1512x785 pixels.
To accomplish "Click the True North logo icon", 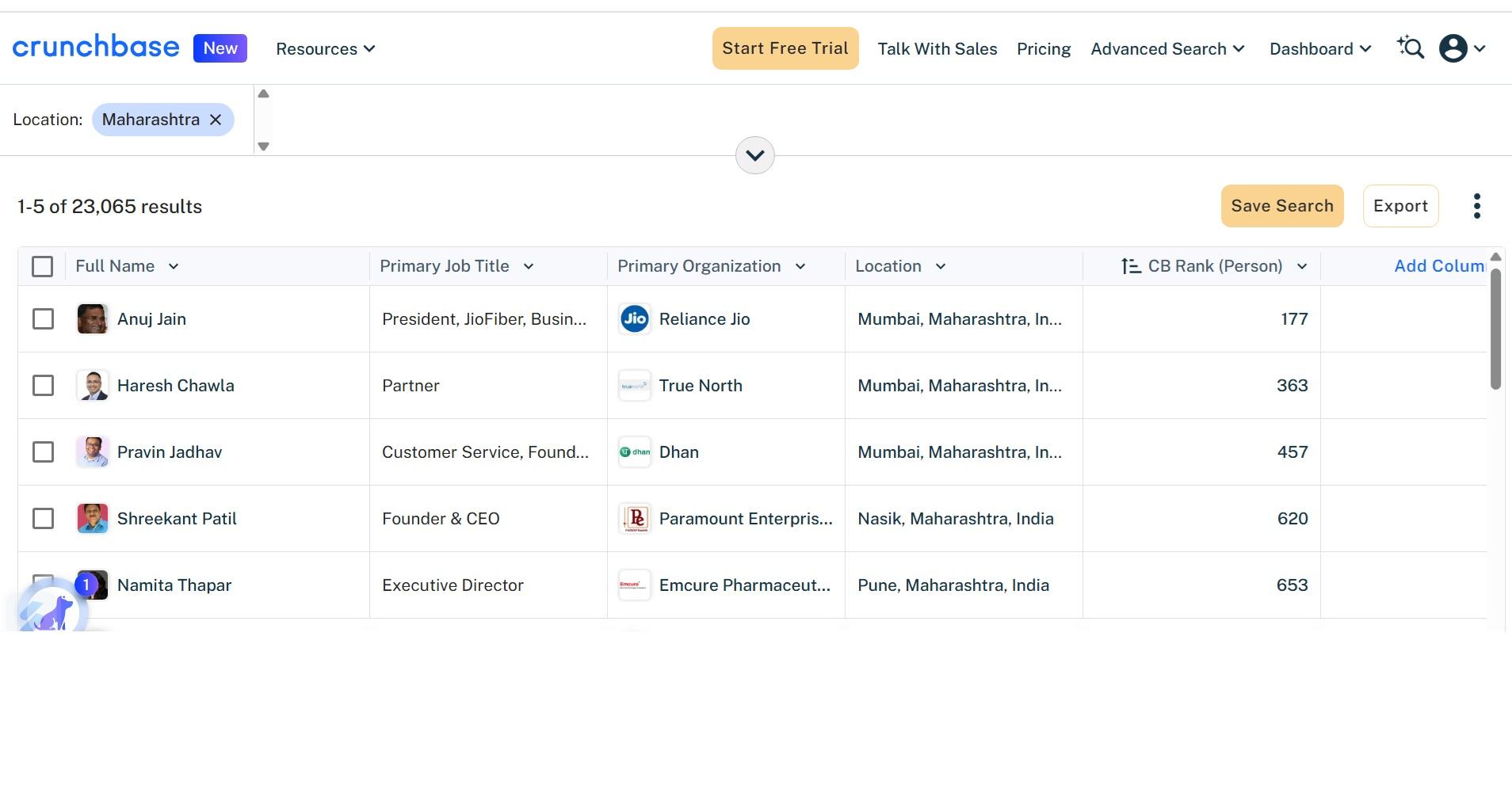I will (634, 386).
